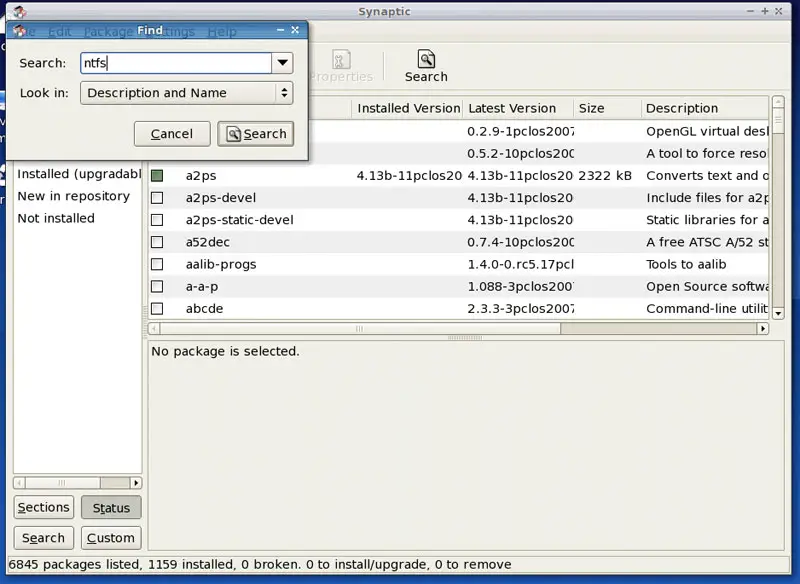Switch to the Custom filters view

coord(111,538)
